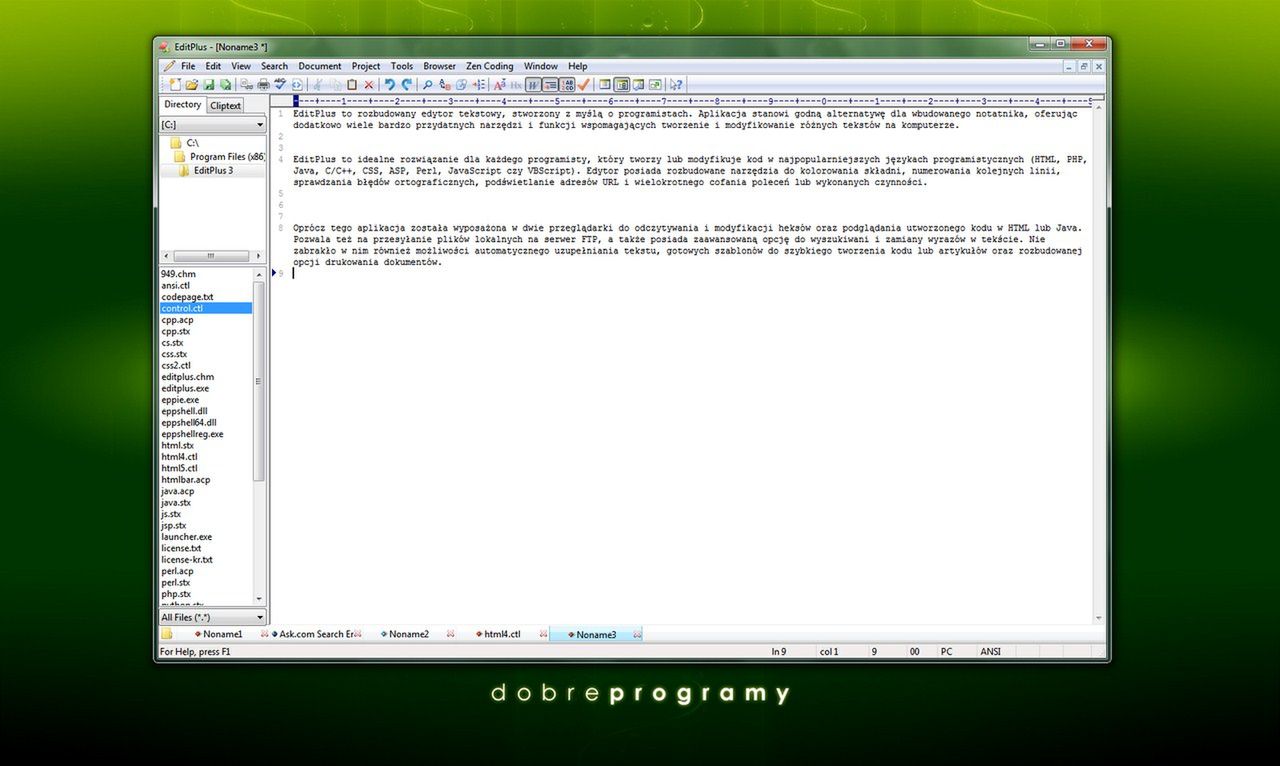Select Program Files (x86) folder in tree
Image resolution: width=1280 pixels, height=766 pixels.
point(220,157)
